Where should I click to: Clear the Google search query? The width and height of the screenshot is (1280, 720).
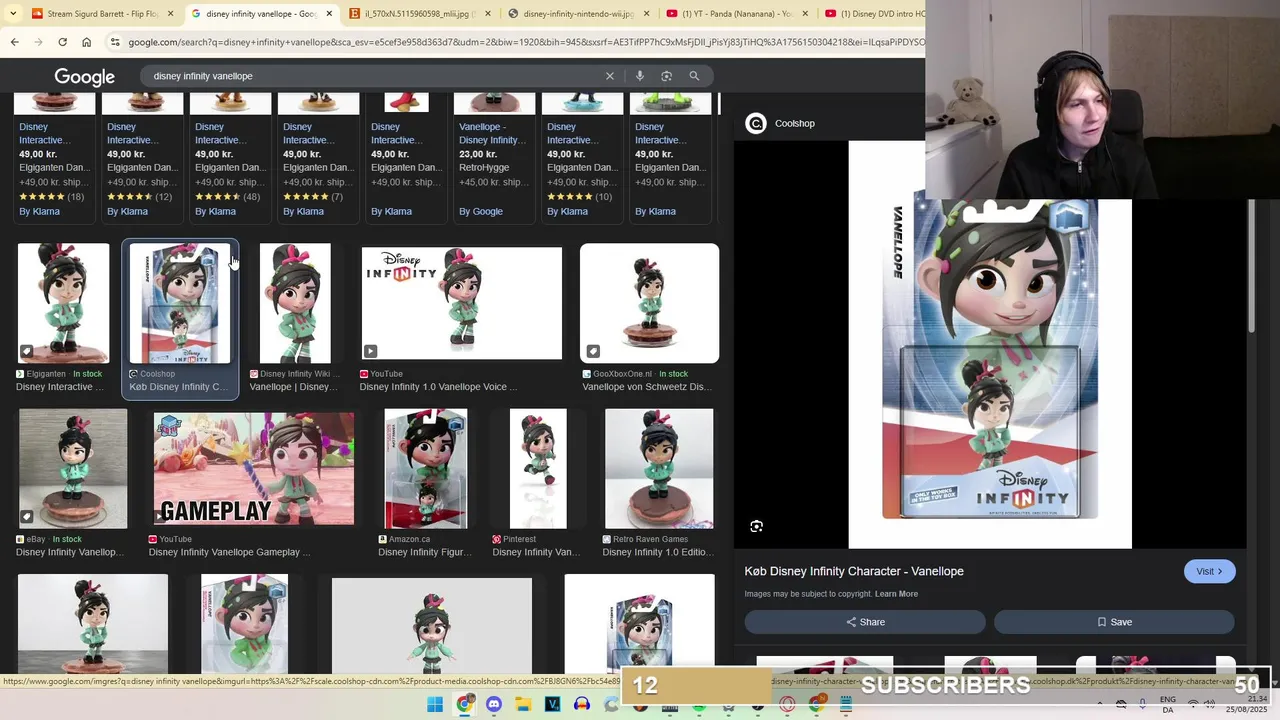610,76
